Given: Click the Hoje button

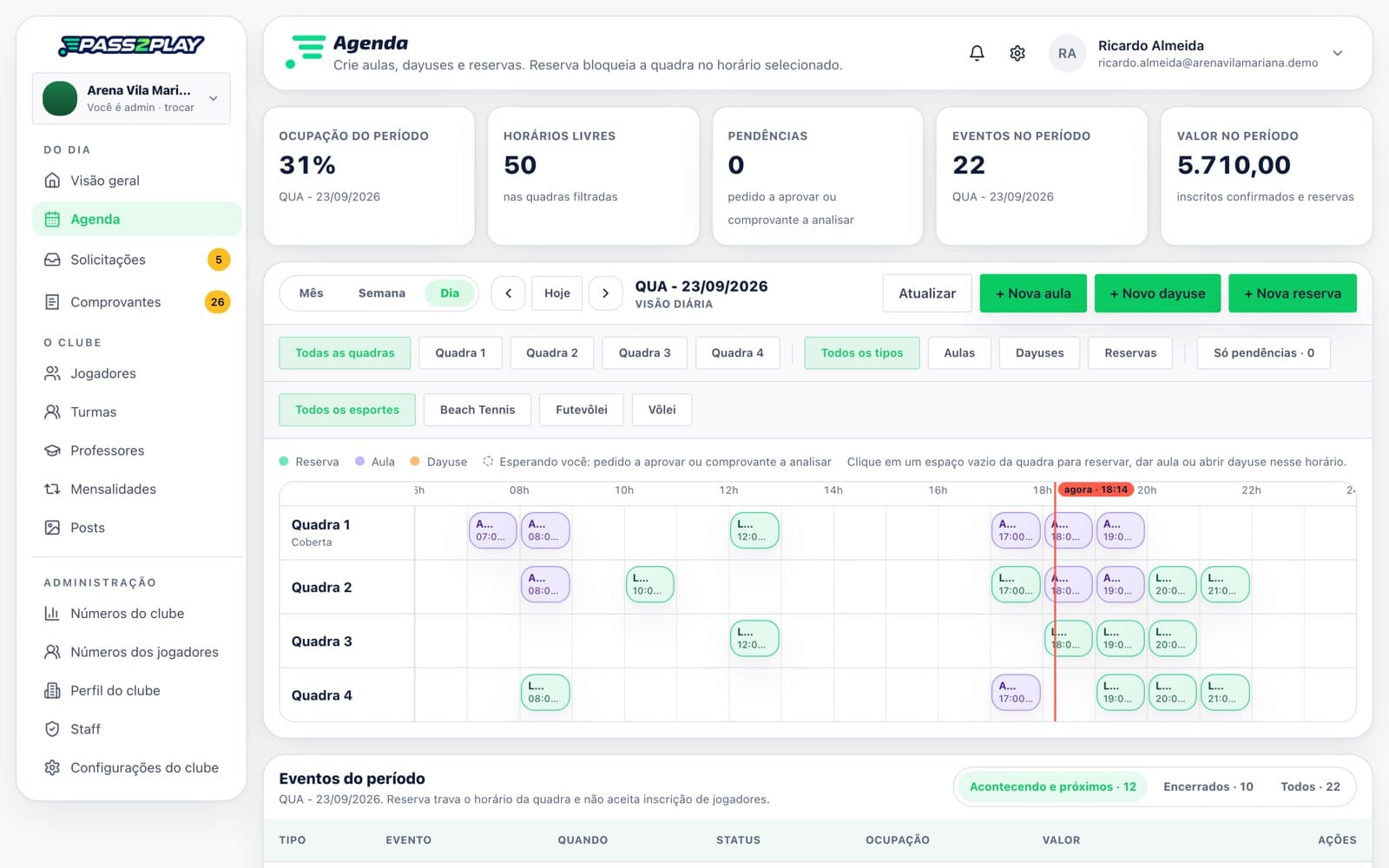Looking at the screenshot, I should click(x=557, y=293).
